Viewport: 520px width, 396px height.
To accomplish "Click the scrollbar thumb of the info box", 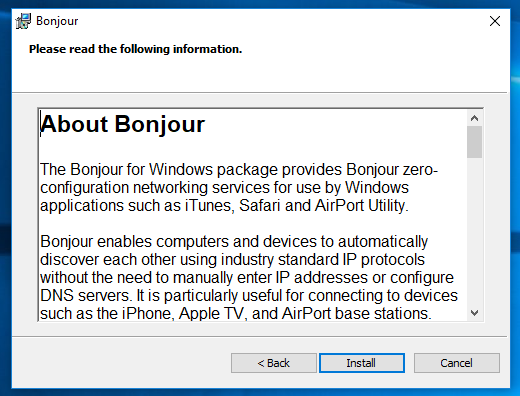I will (x=474, y=142).
